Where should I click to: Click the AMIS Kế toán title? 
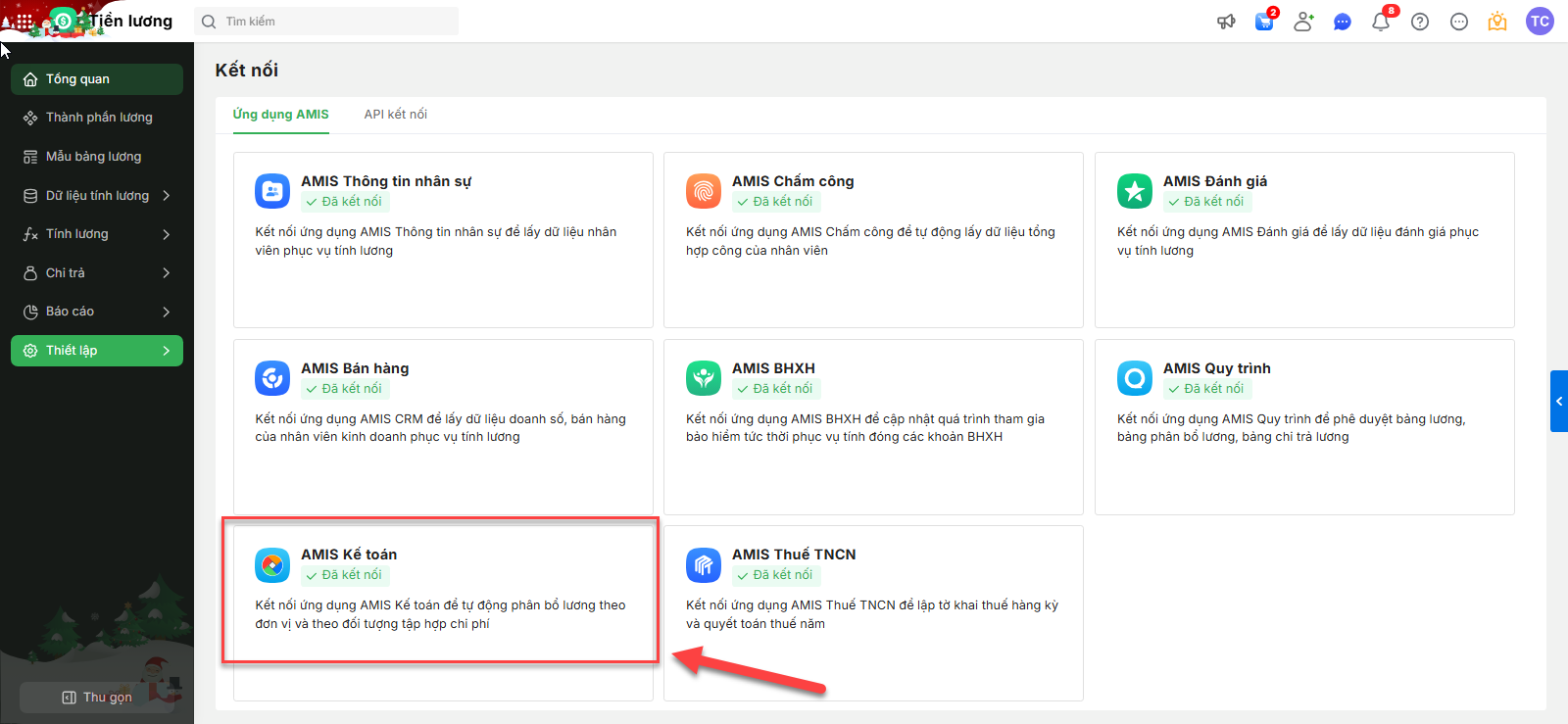click(x=349, y=555)
